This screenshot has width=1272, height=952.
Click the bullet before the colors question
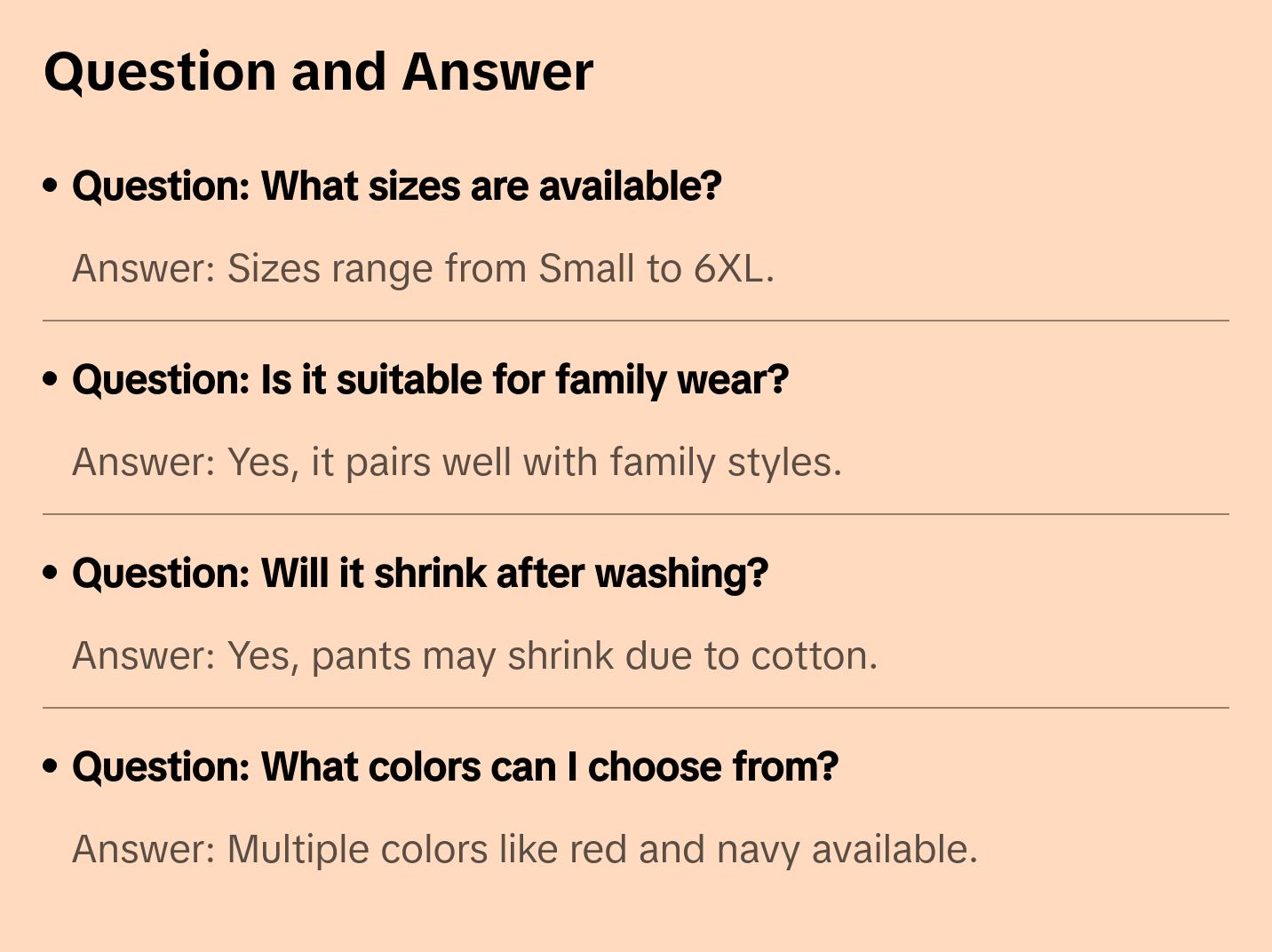(x=51, y=766)
